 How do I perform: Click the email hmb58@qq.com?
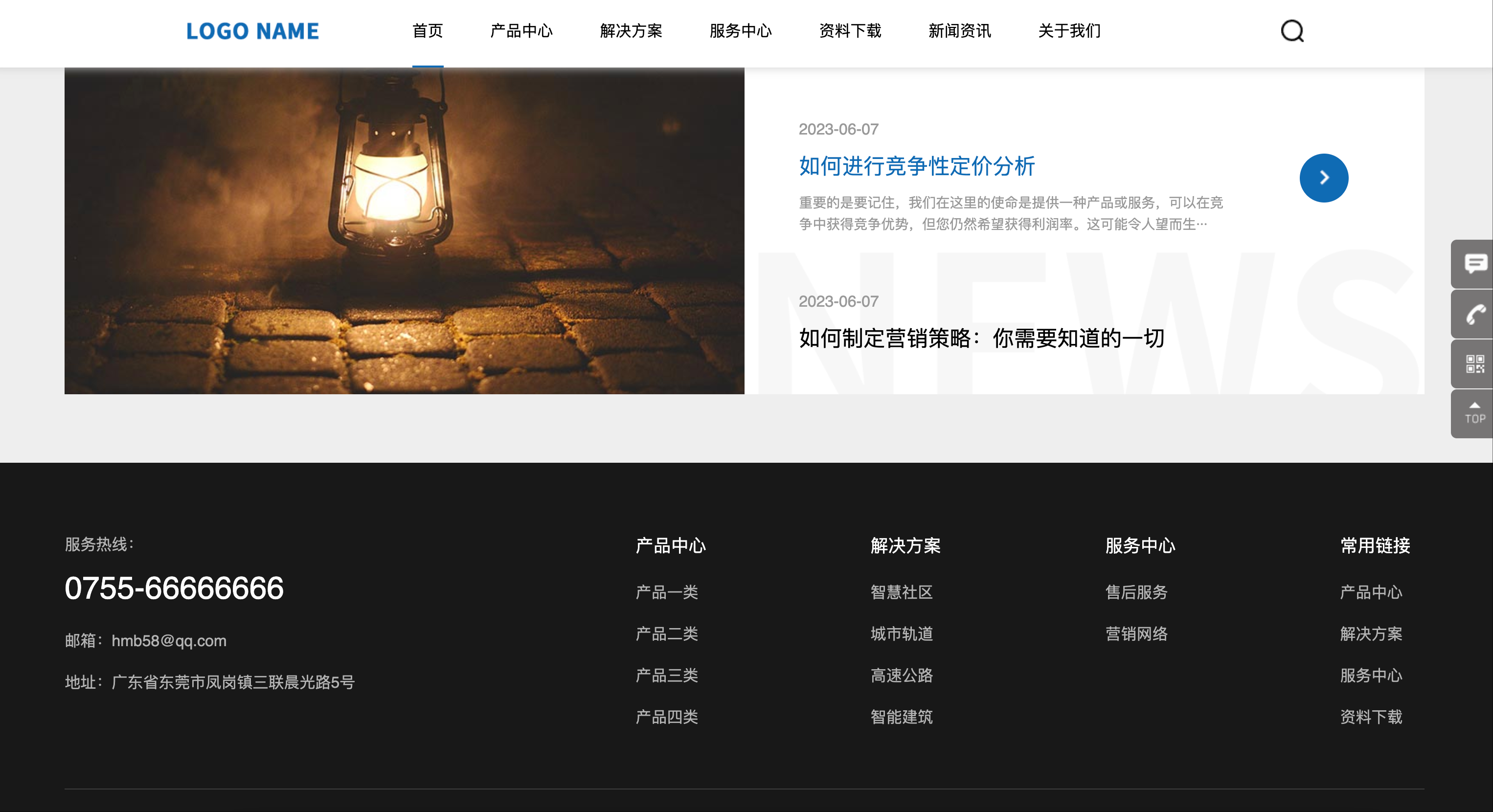tap(169, 641)
